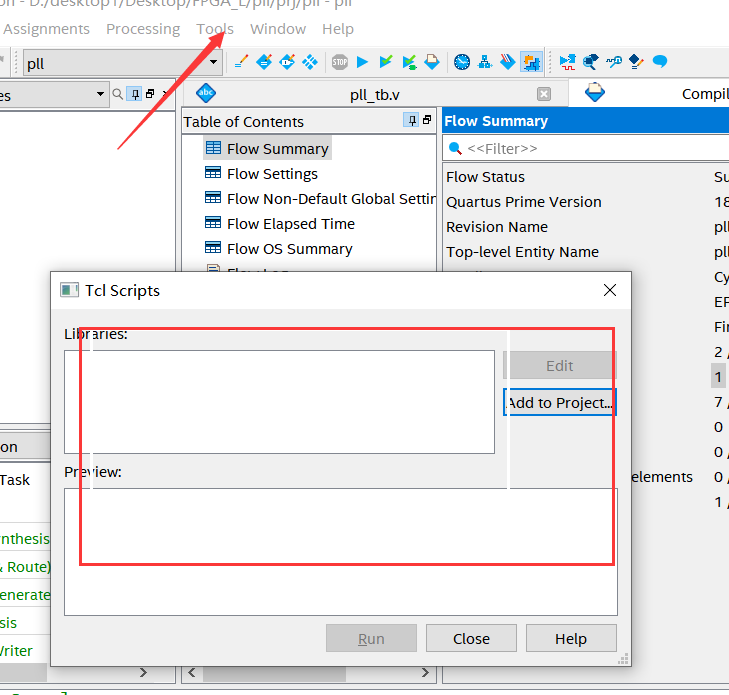
Task: Open the Programmer toolbar icon
Action: tap(508, 62)
